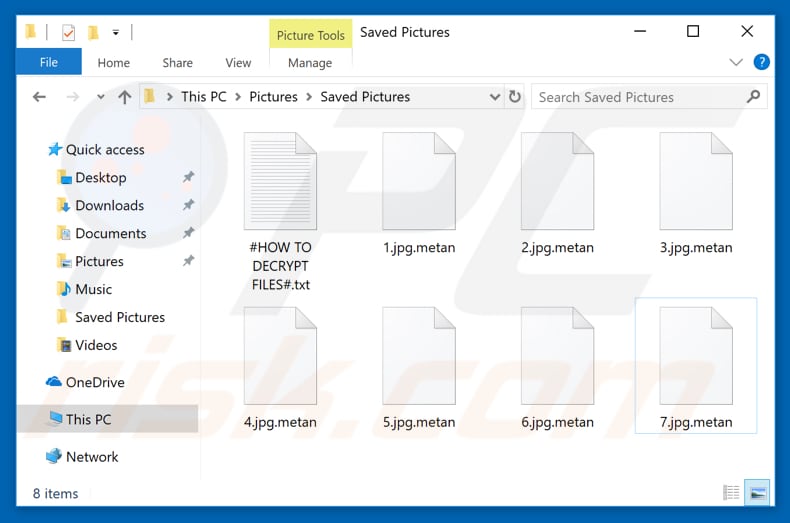The height and width of the screenshot is (523, 790).
Task: Click 'This PC' in address breadcrumb
Action: 204,97
